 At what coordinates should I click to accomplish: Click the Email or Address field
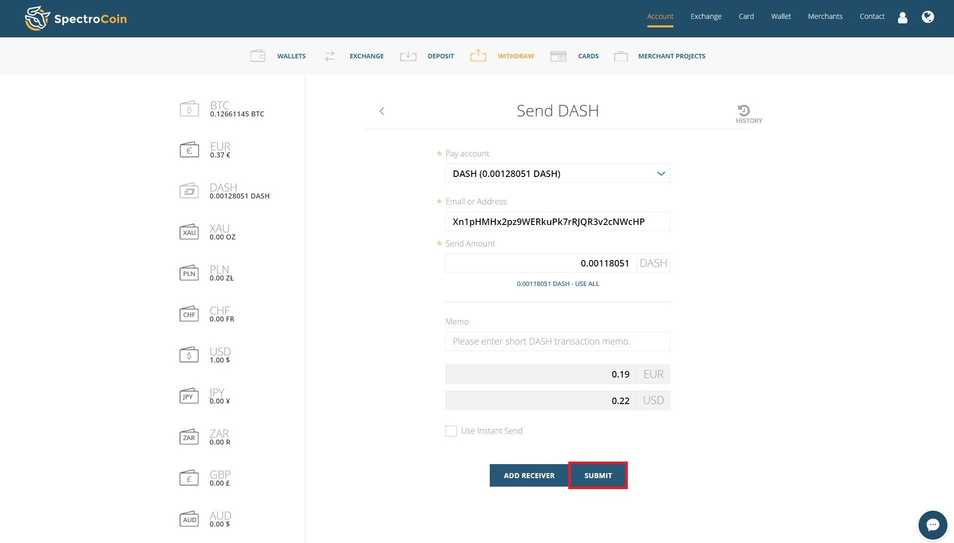click(x=557, y=222)
